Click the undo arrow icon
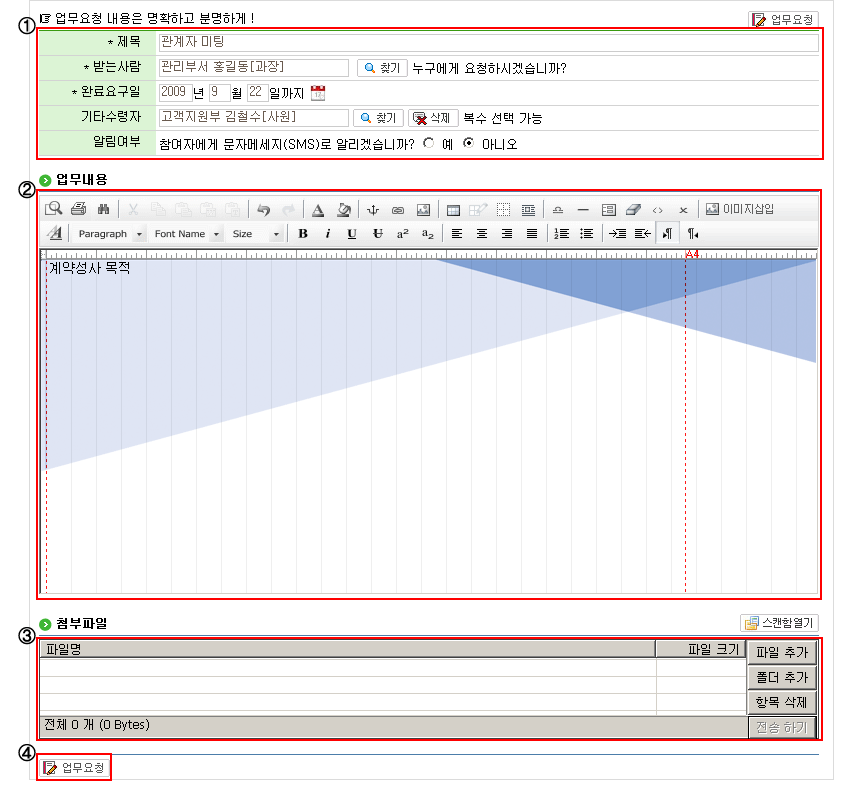This screenshot has height=786, width=858. [x=264, y=210]
